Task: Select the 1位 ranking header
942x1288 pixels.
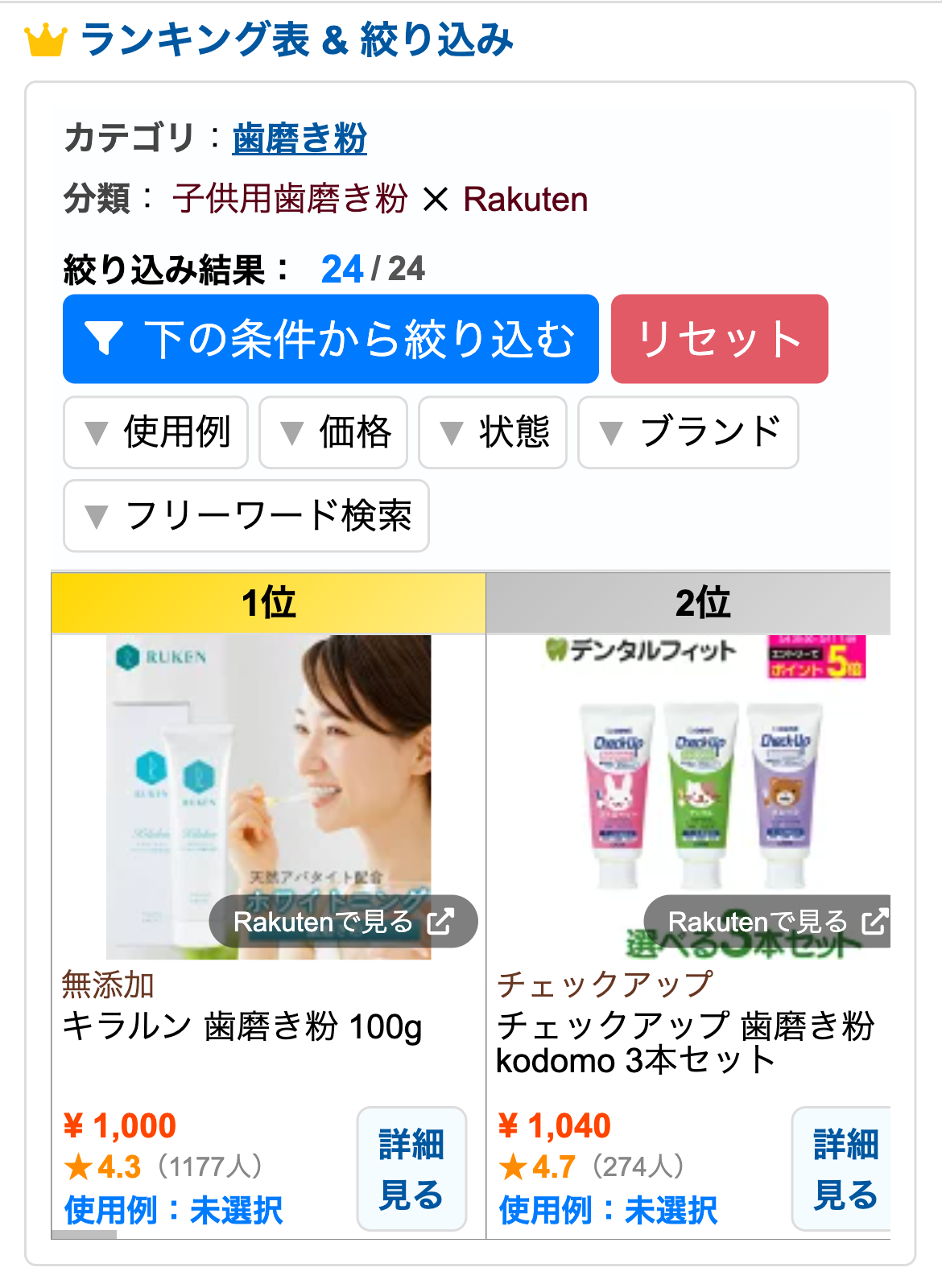Action: (x=269, y=603)
